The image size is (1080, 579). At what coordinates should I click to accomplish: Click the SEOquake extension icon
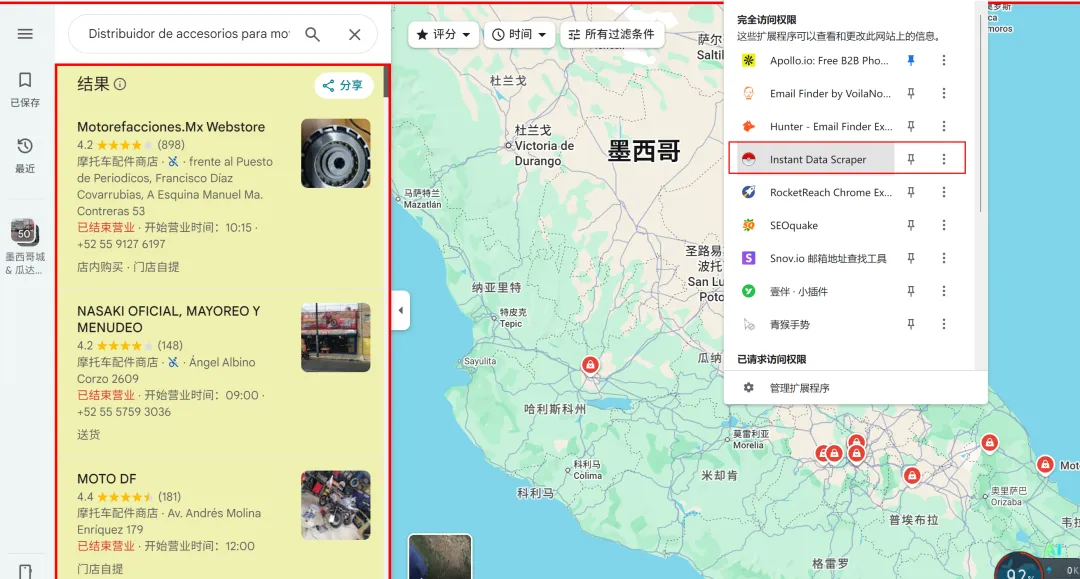[x=749, y=225]
